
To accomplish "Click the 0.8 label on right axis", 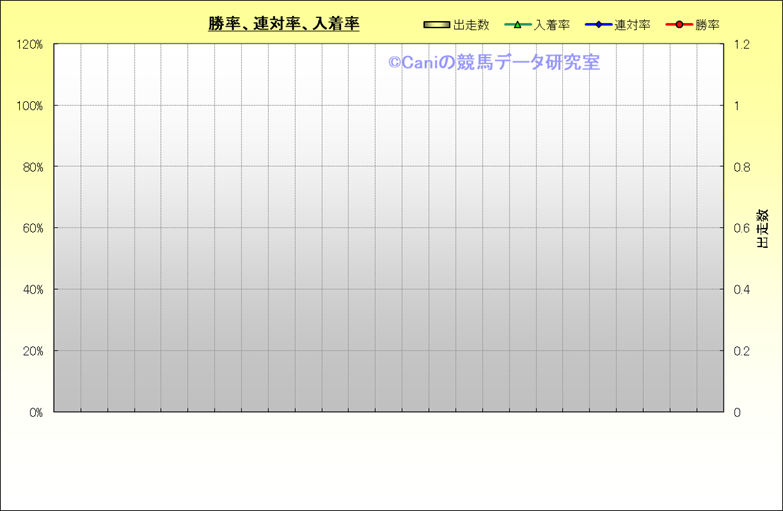I will (742, 167).
